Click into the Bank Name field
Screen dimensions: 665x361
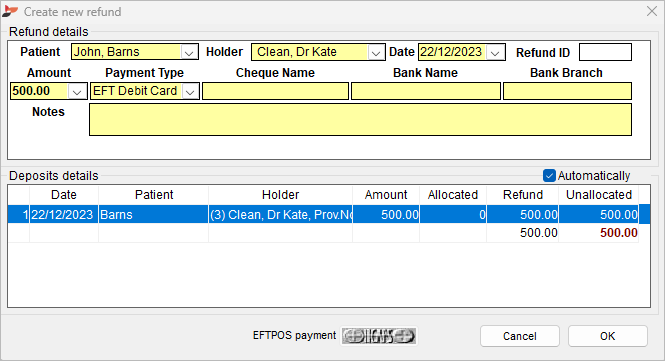(x=426, y=91)
